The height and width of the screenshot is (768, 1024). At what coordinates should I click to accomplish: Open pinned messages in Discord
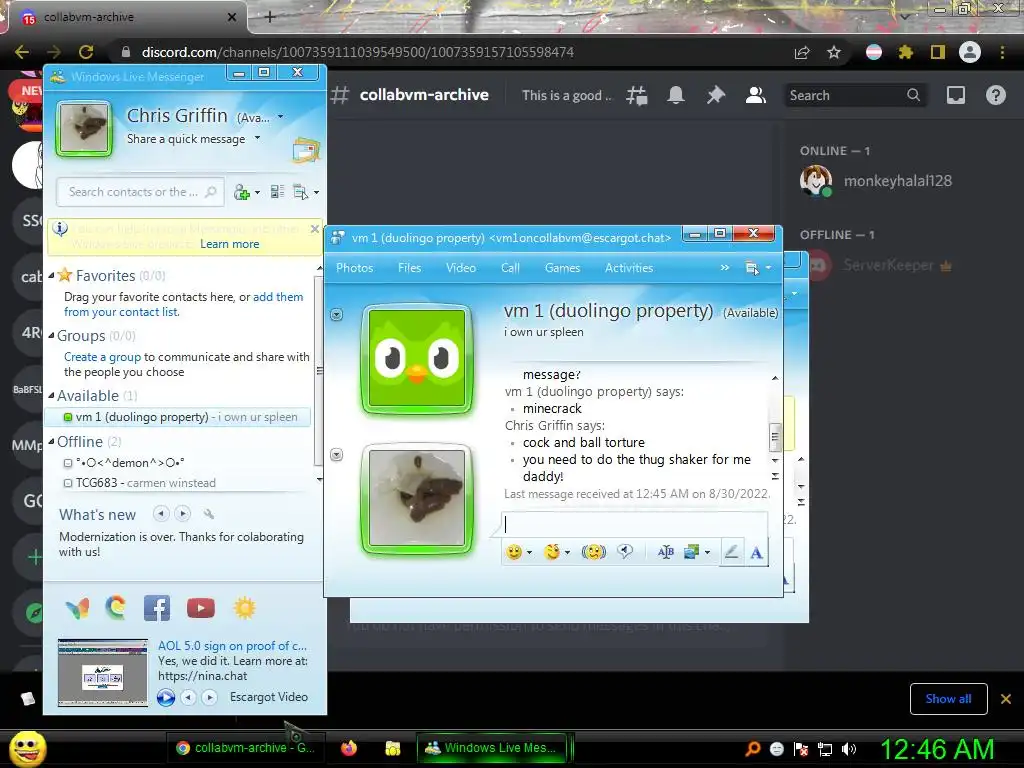[x=716, y=95]
